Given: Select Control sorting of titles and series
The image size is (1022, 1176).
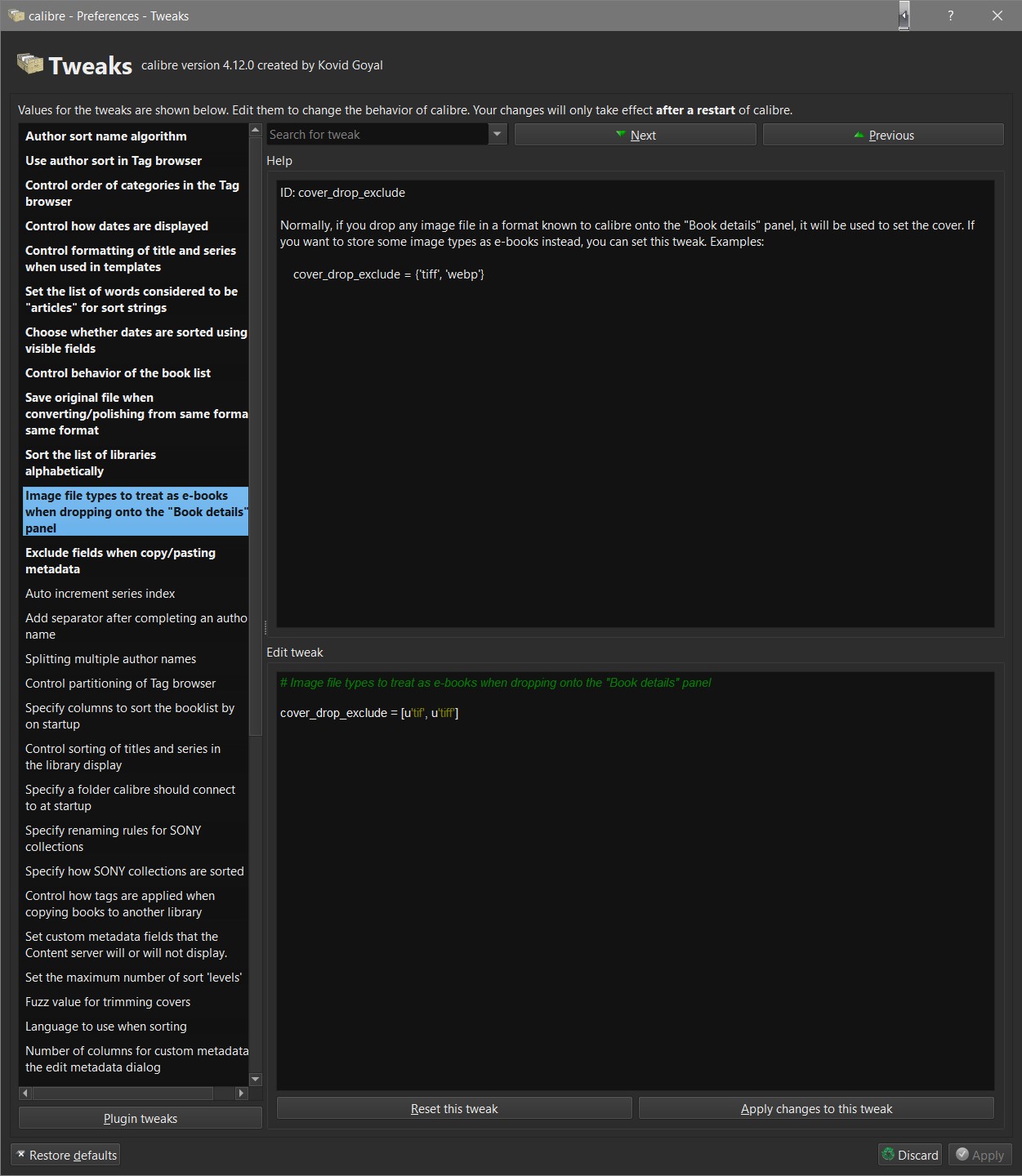Looking at the screenshot, I should (x=136, y=757).
